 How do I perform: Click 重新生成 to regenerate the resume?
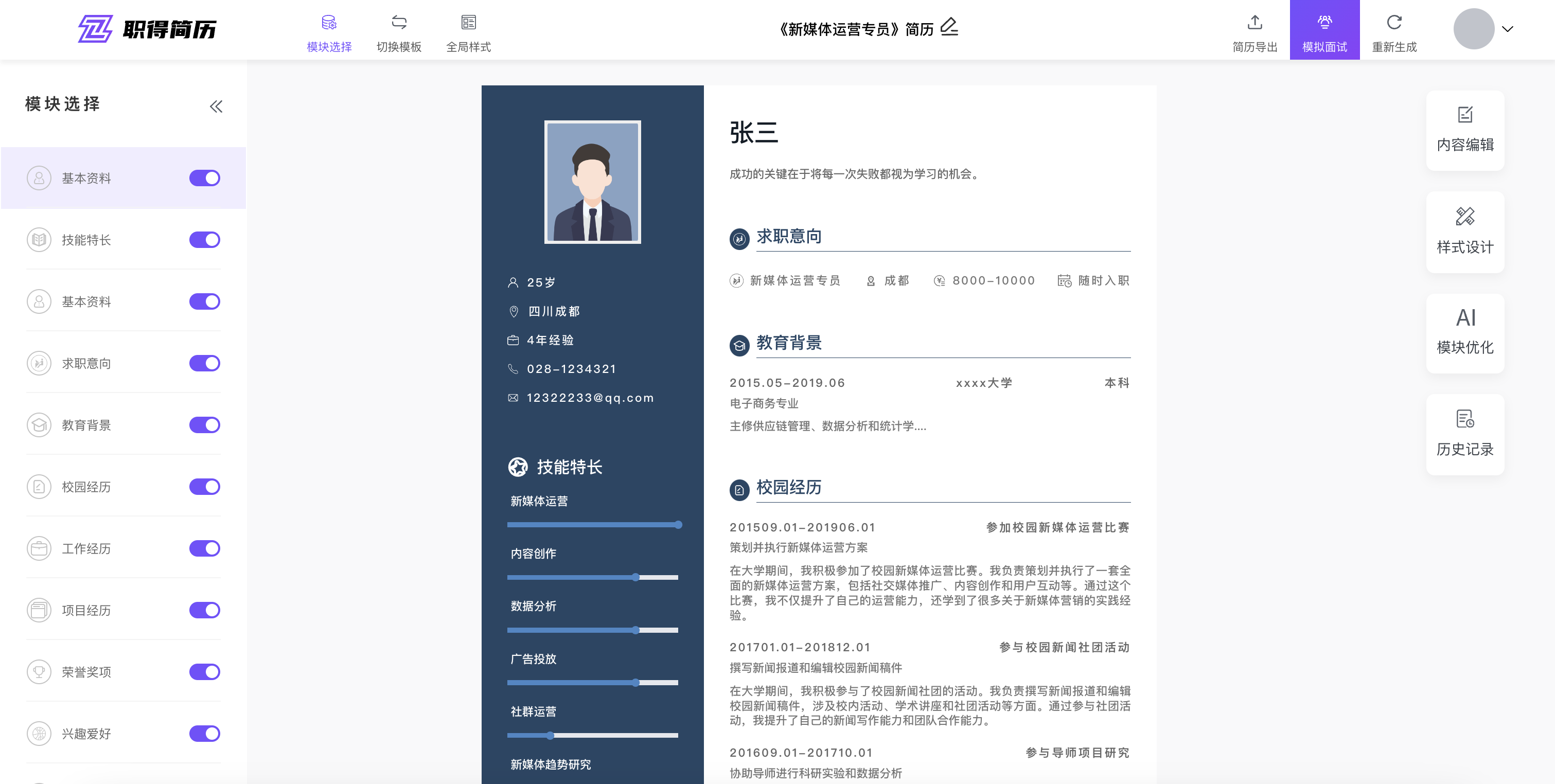[x=1393, y=30]
